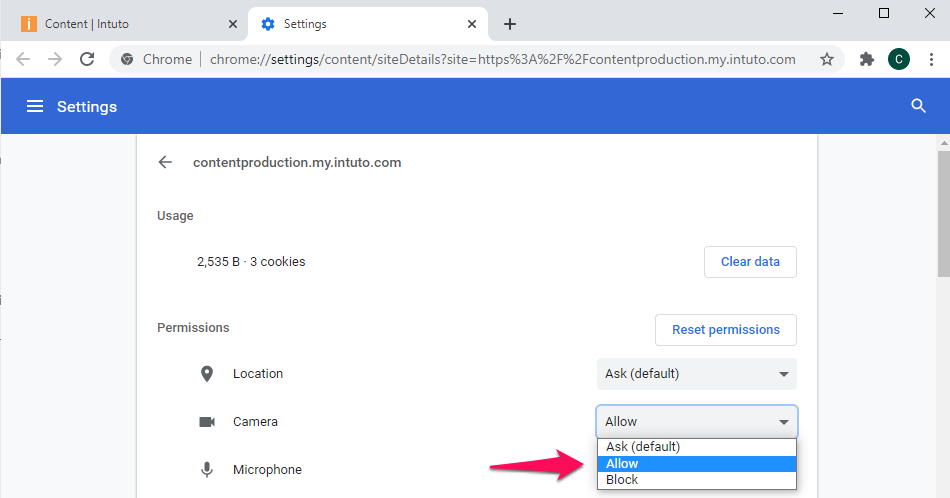950x498 pixels.
Task: Reload the page with the refresh icon
Action: (x=87, y=59)
